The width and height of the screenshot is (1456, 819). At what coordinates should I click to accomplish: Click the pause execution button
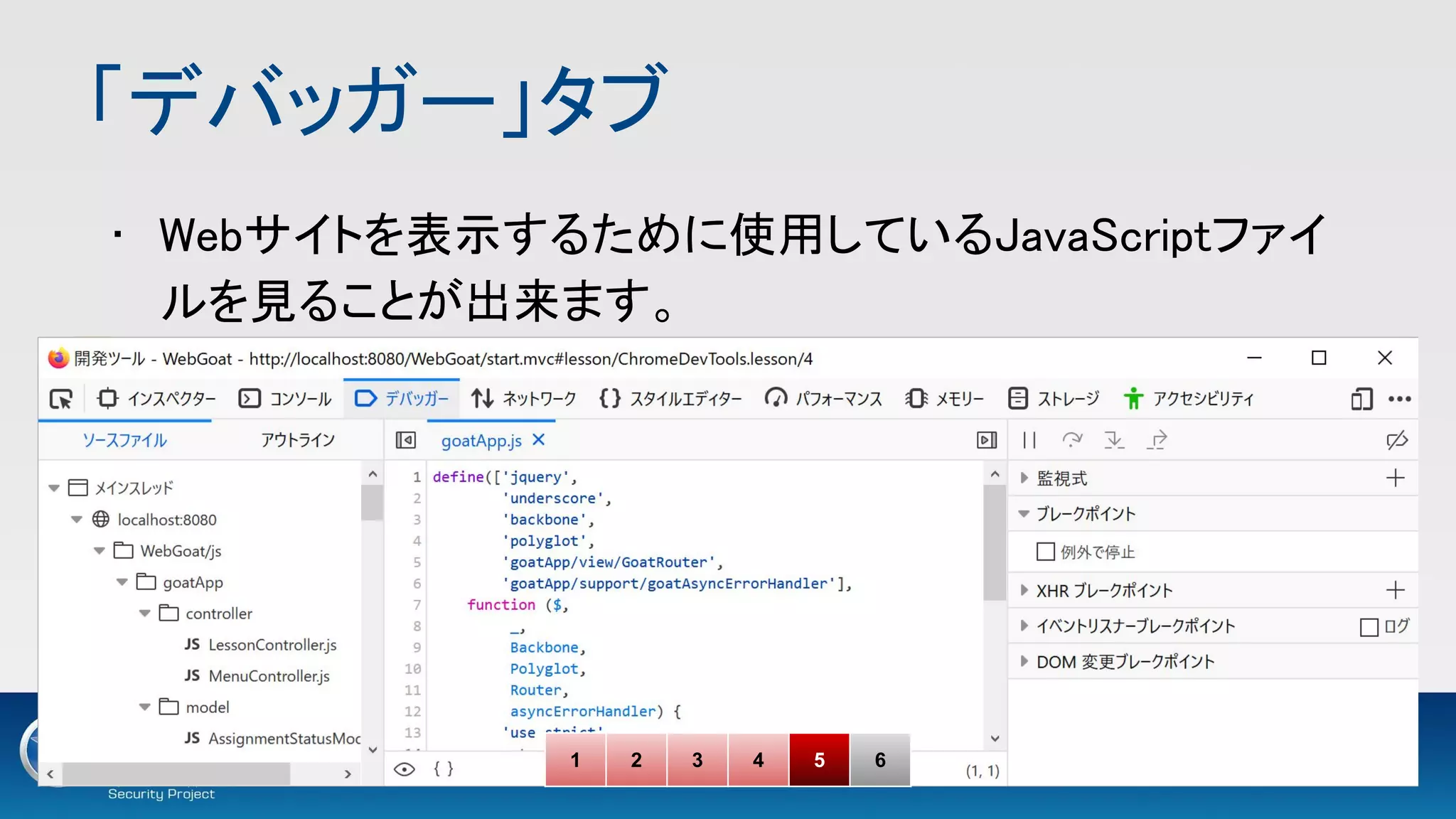[x=1029, y=440]
